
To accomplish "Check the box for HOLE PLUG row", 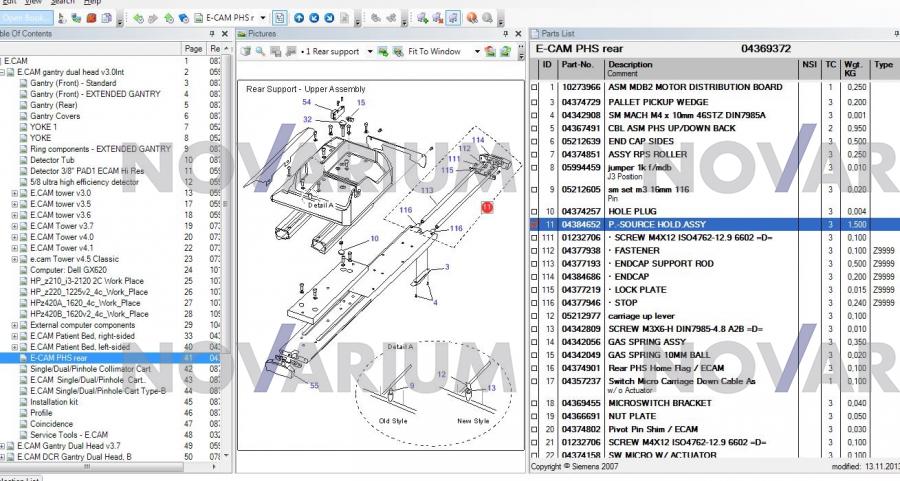I will [x=534, y=212].
